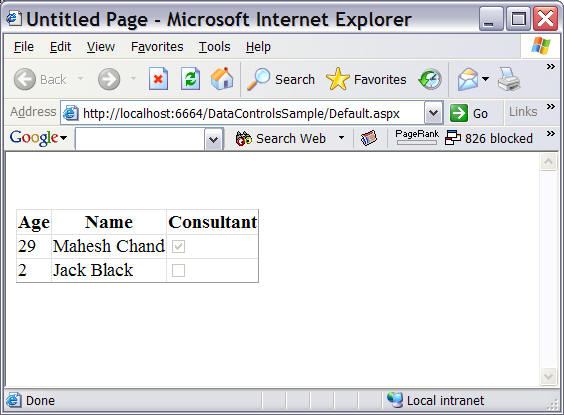Click the Mail envelope icon
This screenshot has width=564, height=415.
(468, 79)
